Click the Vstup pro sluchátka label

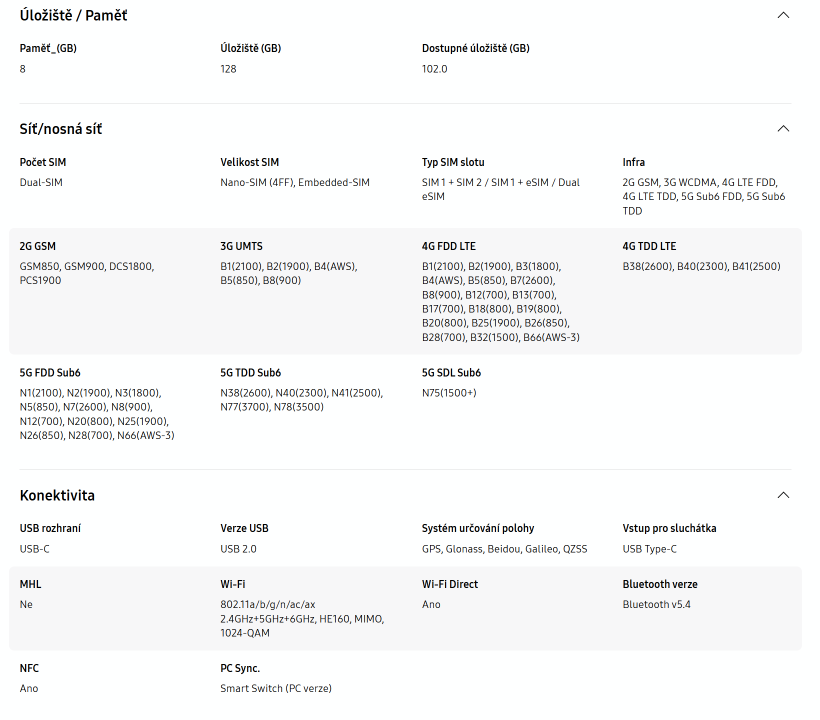(669, 528)
